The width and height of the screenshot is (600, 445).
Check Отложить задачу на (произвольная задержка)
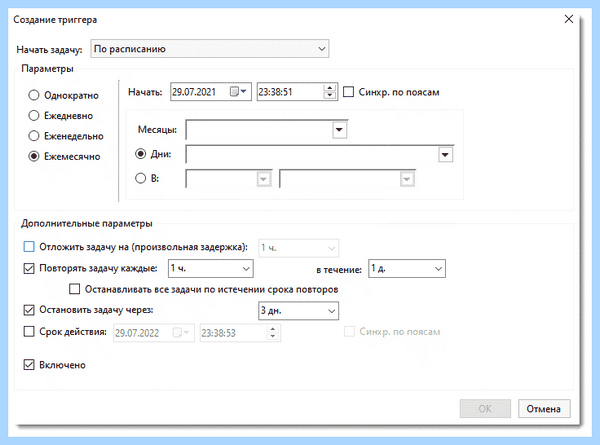coord(29,246)
